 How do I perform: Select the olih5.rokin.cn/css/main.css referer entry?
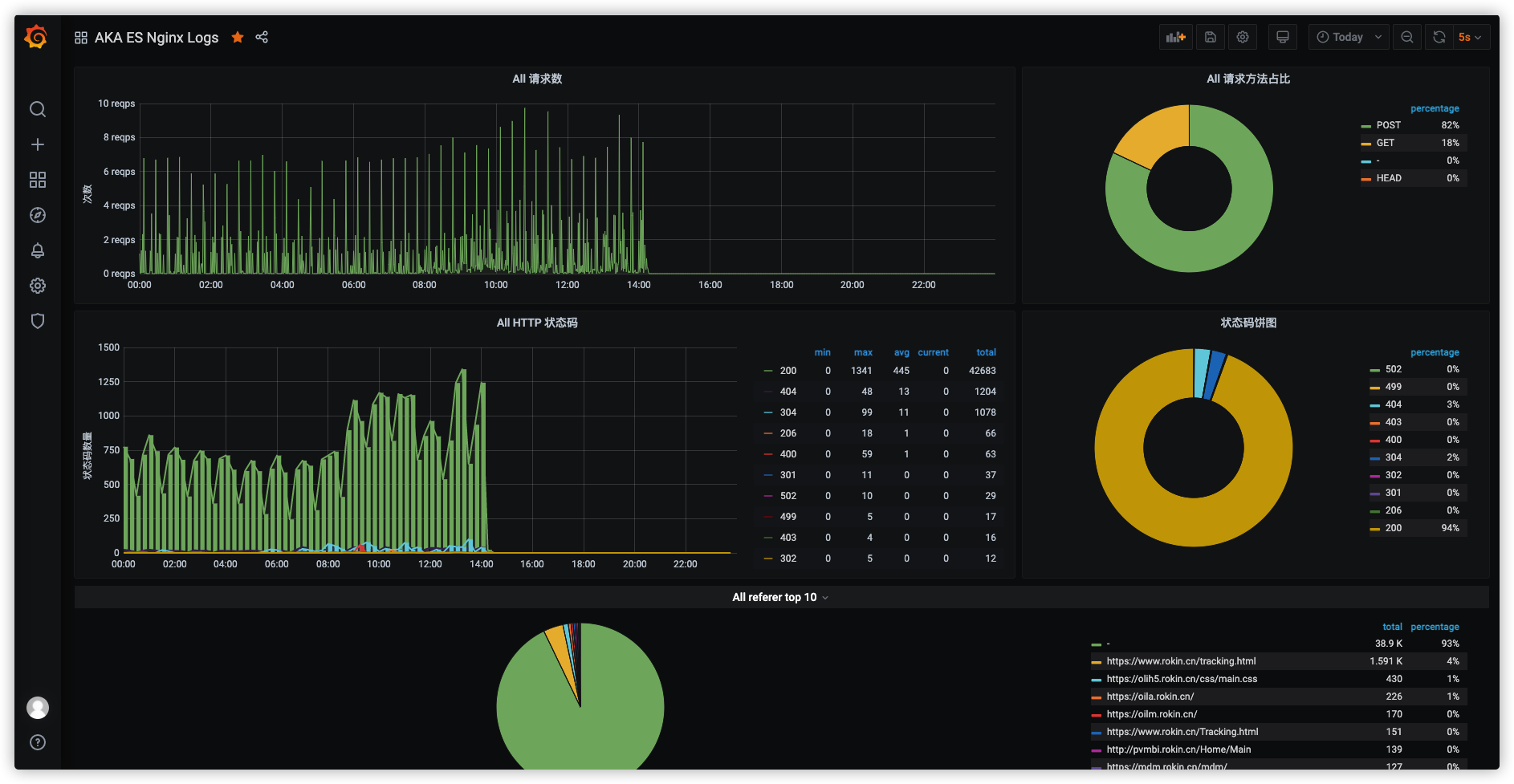[x=1182, y=679]
